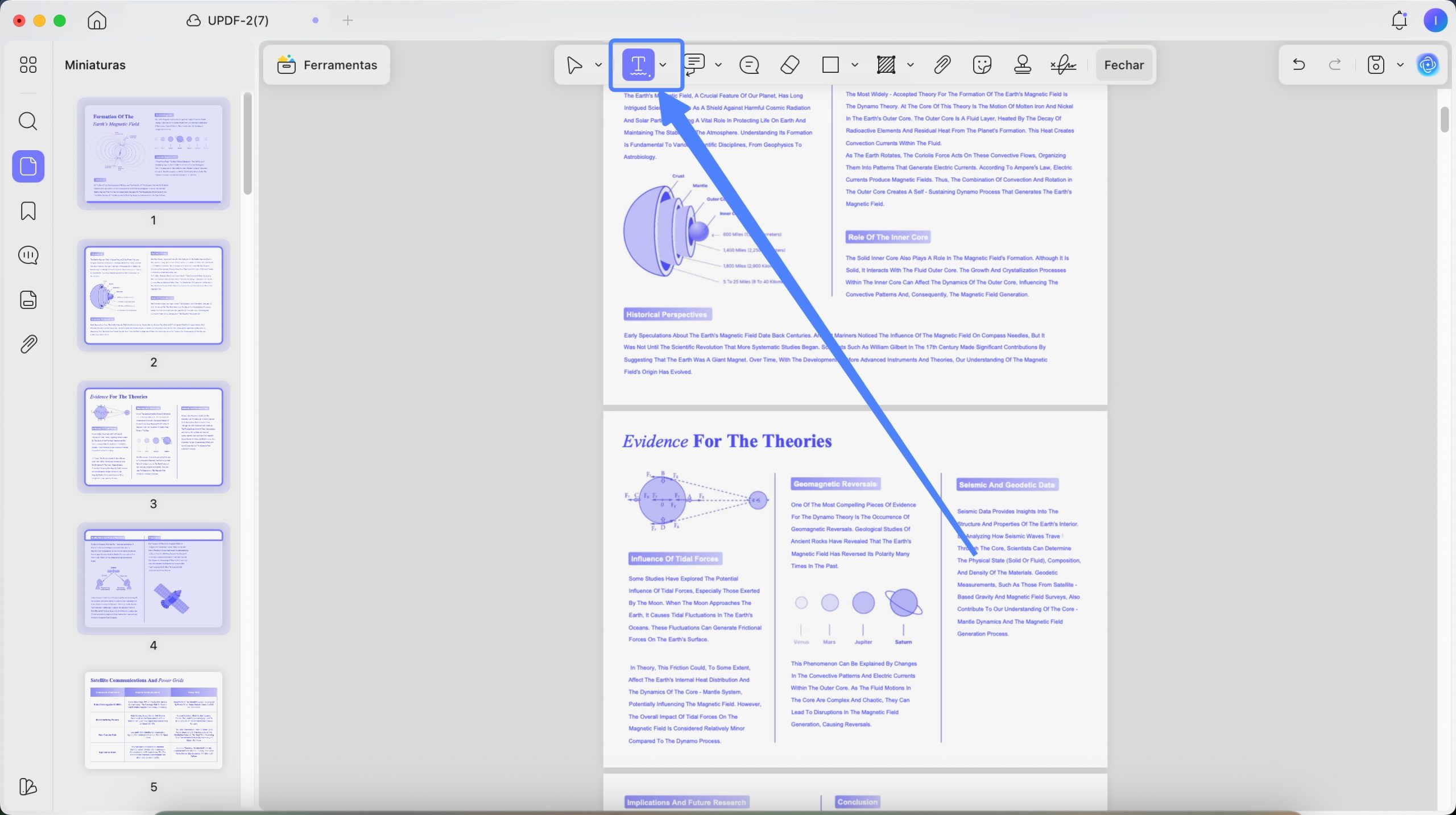Click the Conclusion heading

click(857, 802)
